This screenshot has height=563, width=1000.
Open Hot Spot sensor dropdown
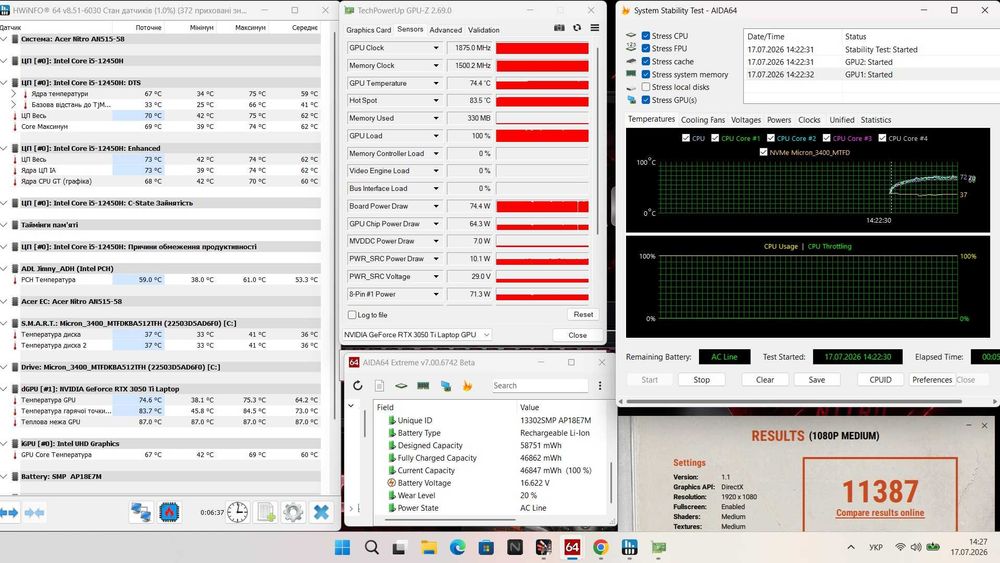pyautogui.click(x=436, y=101)
